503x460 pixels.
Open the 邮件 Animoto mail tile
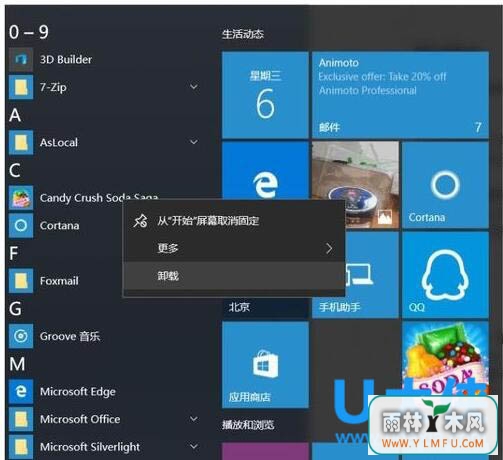(x=400, y=95)
